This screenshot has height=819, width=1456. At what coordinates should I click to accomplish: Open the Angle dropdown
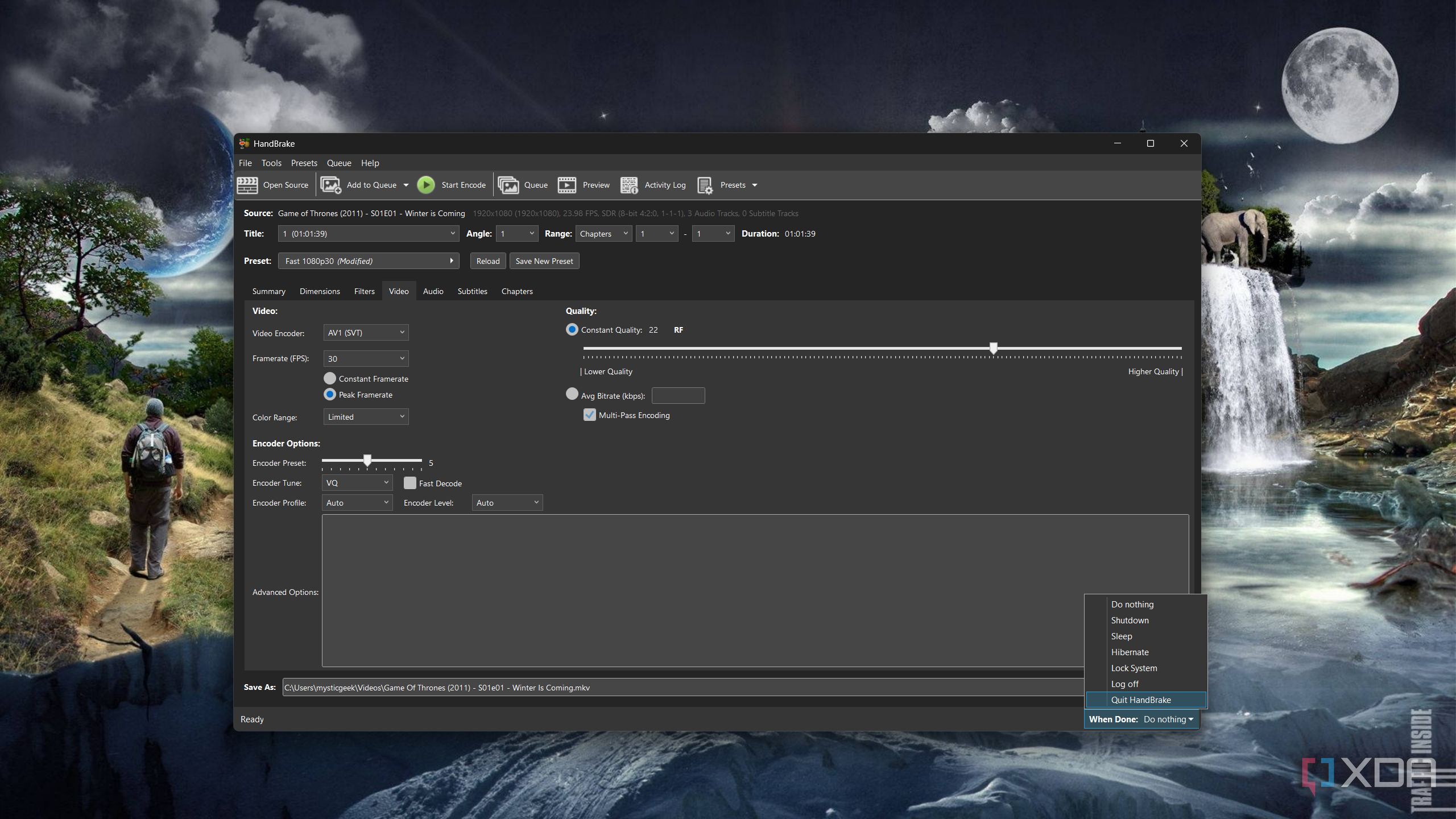517,233
